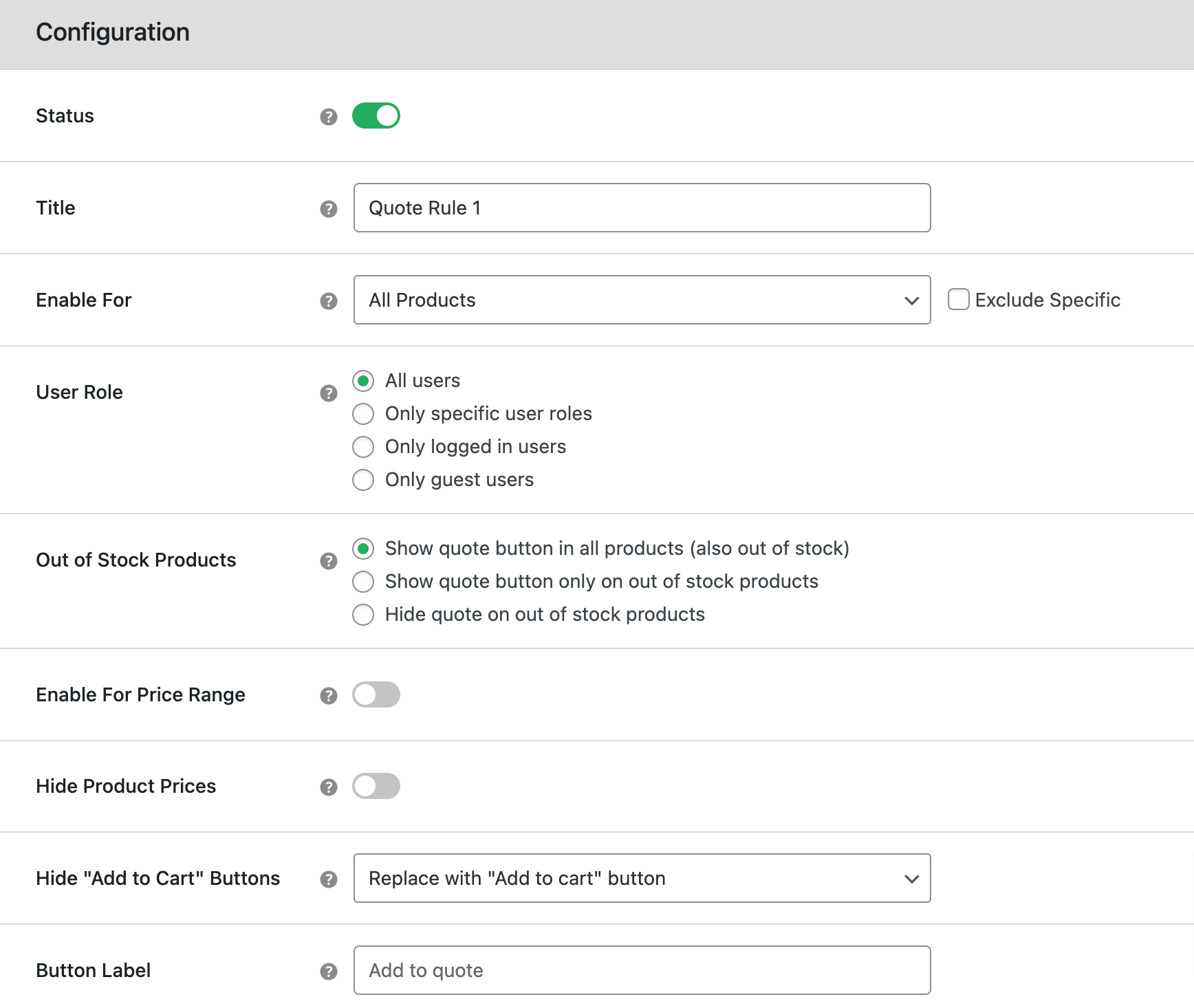
Task: Open help tooltip for Hide Product Prices
Action: pos(329,787)
